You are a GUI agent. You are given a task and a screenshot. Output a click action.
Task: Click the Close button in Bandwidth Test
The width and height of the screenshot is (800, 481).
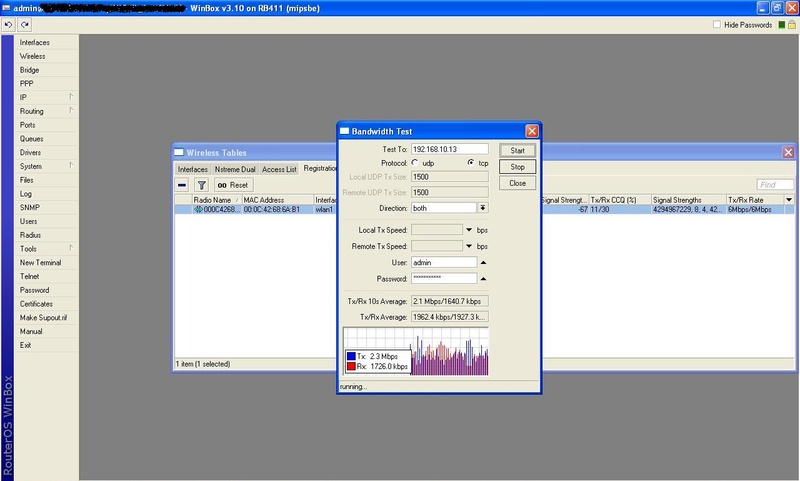(x=517, y=183)
